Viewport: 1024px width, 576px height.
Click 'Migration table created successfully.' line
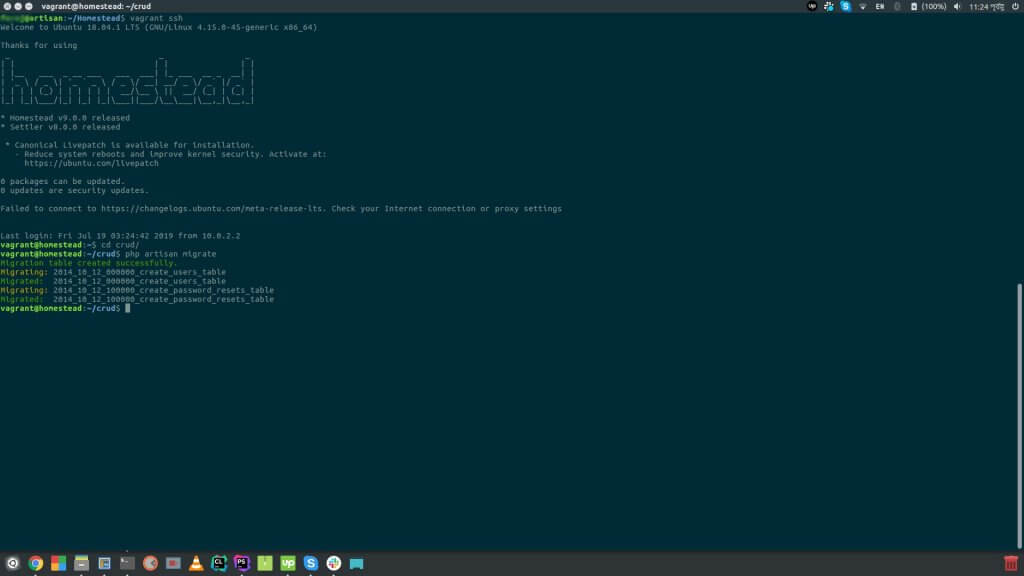point(89,263)
